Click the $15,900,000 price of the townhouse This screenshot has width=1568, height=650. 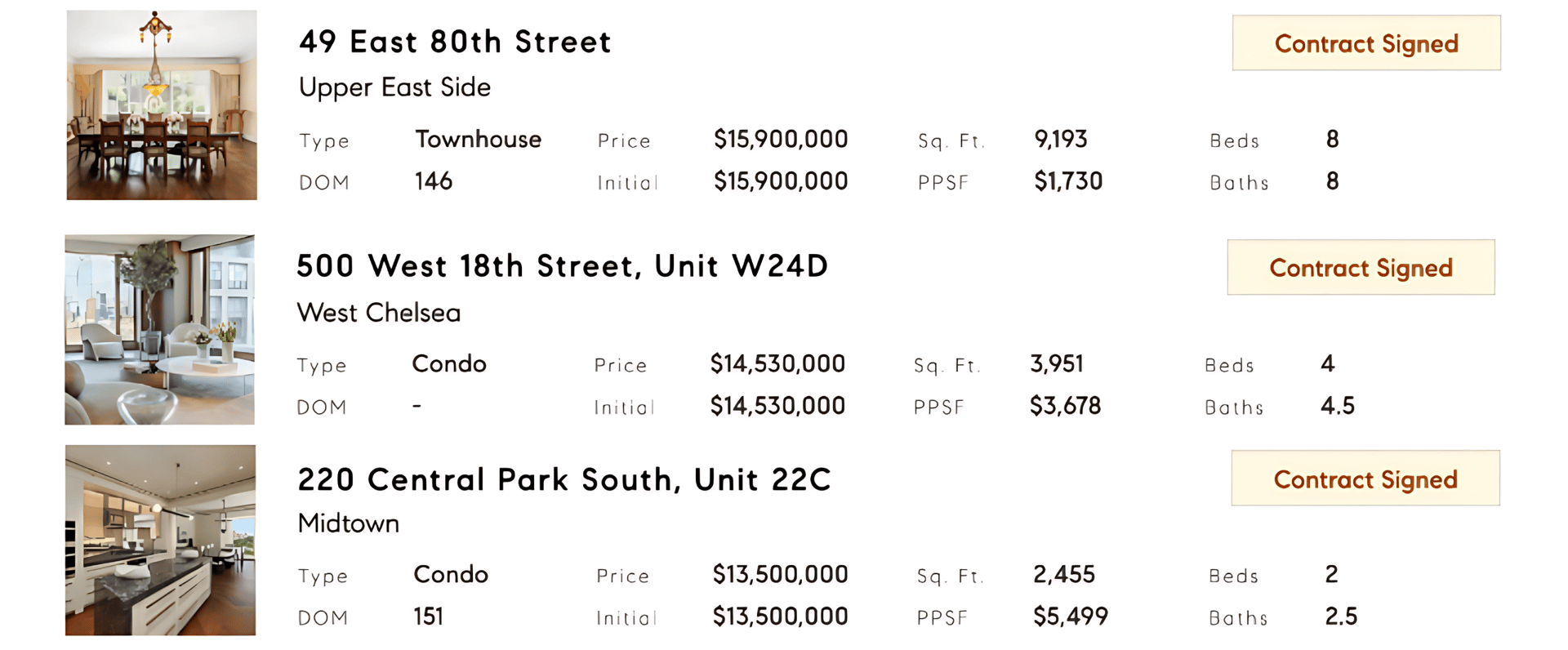[x=781, y=140]
